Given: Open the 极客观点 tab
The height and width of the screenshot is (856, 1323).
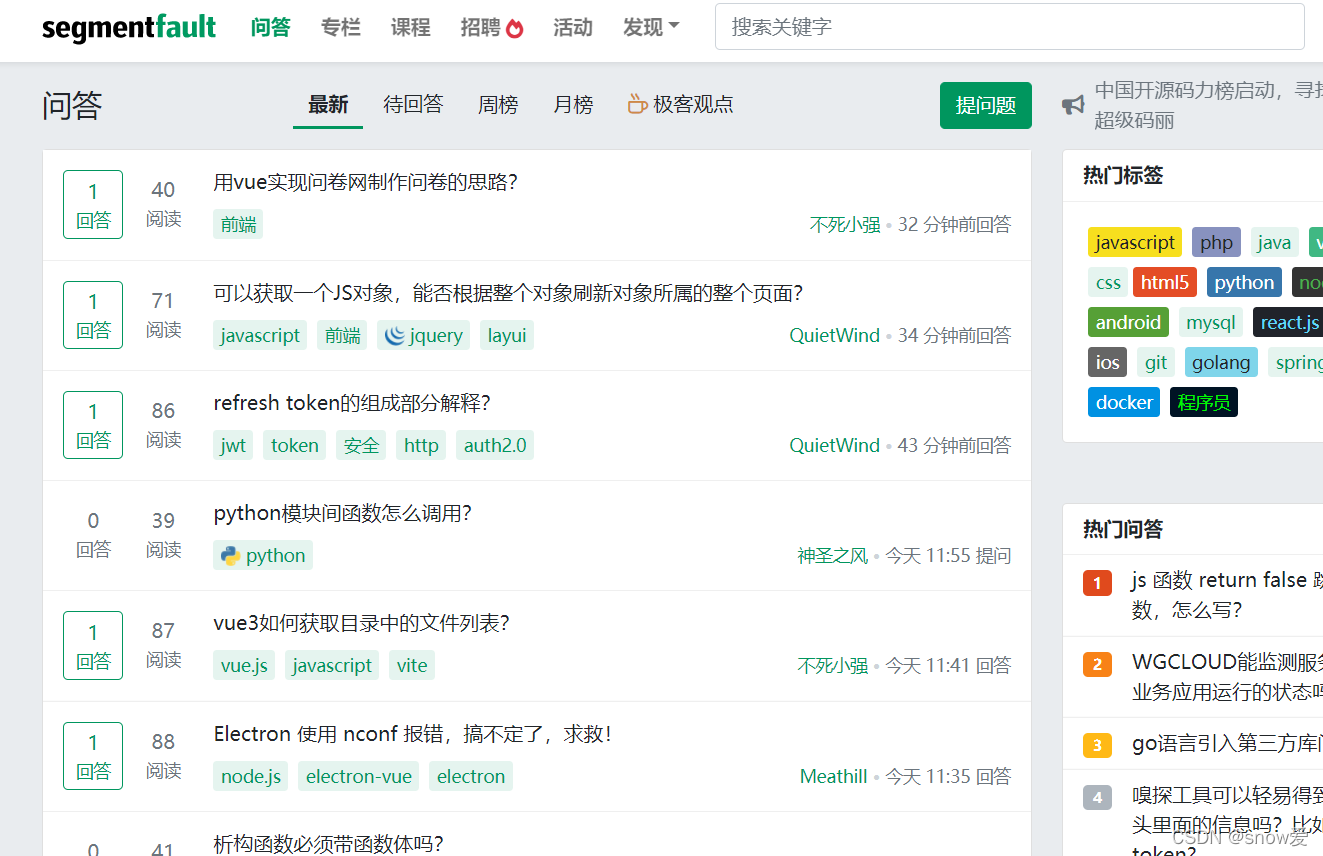Looking at the screenshot, I should pyautogui.click(x=681, y=104).
